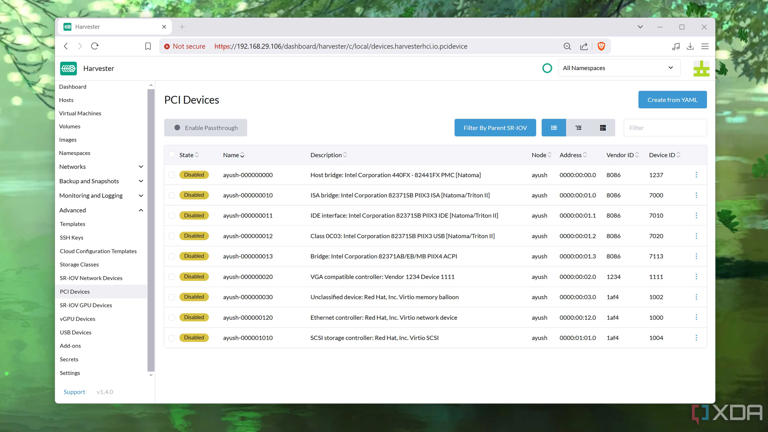Viewport: 768px width, 432px height.
Task: Expand the Networks sidebar section
Action: coord(140,167)
